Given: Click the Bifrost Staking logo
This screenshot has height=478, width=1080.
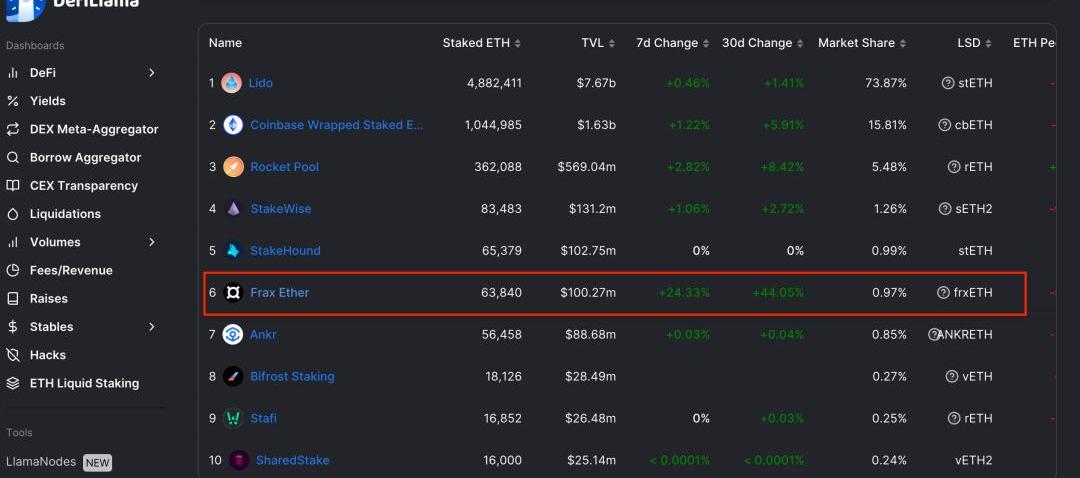Looking at the screenshot, I should 233,377.
